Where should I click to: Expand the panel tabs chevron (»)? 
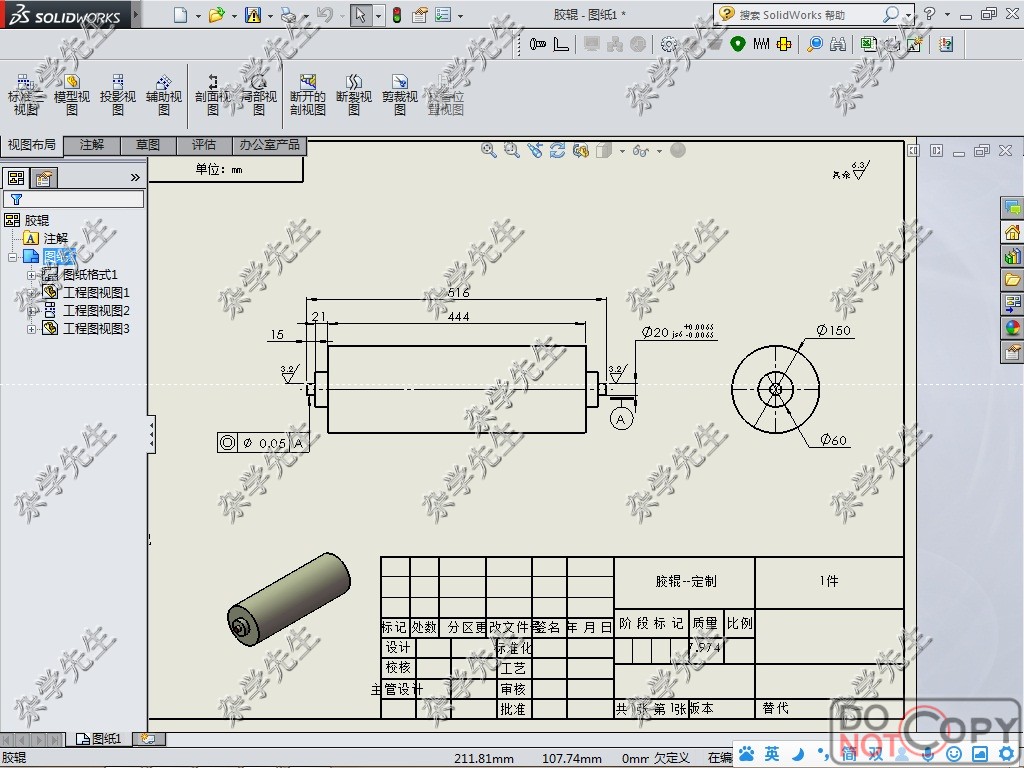pyautogui.click(x=135, y=178)
